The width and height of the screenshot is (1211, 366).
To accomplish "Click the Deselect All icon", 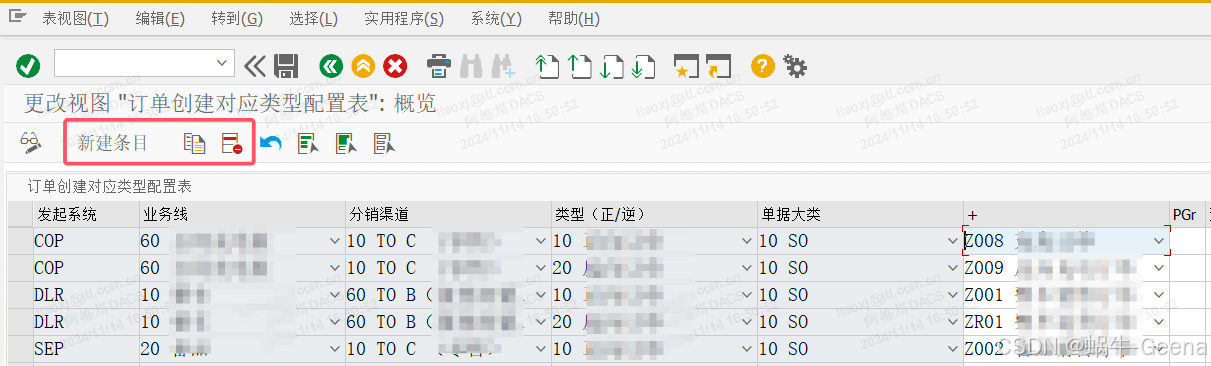I will 384,143.
